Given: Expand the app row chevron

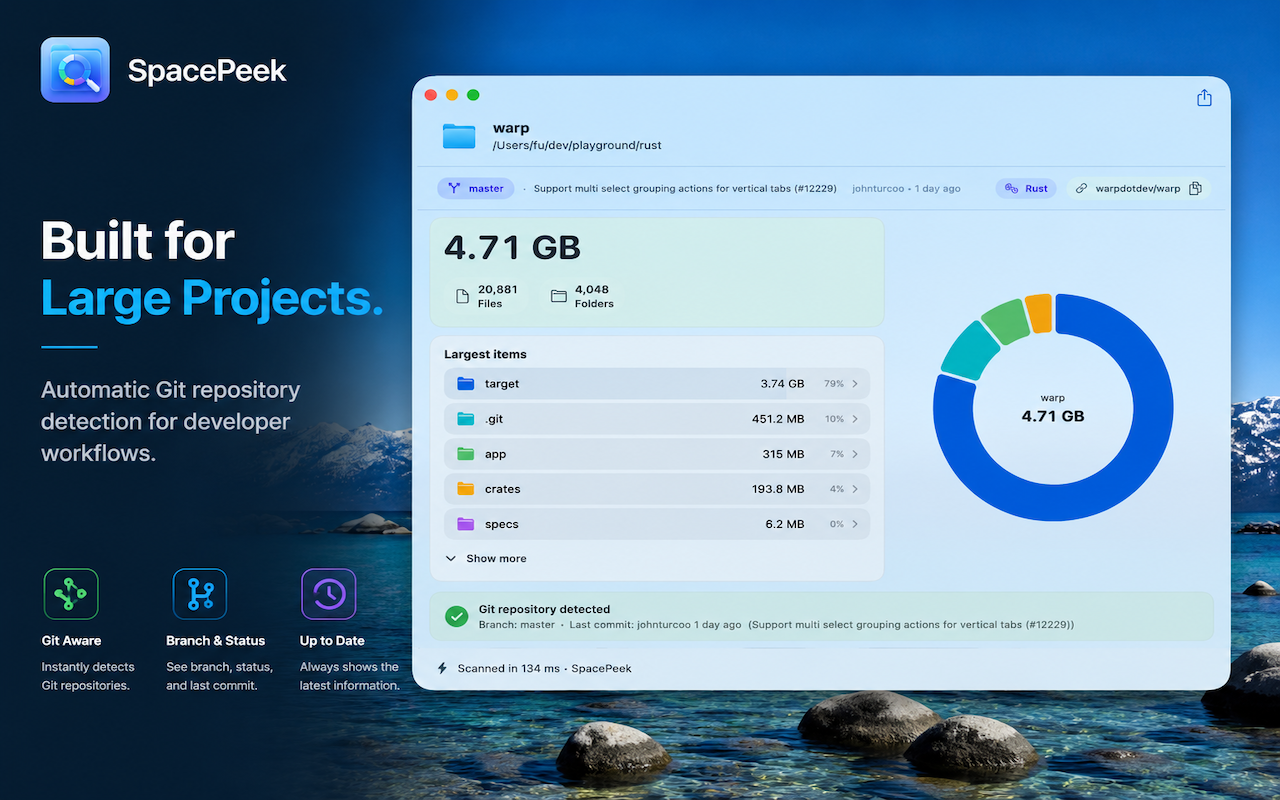Looking at the screenshot, I should [855, 454].
